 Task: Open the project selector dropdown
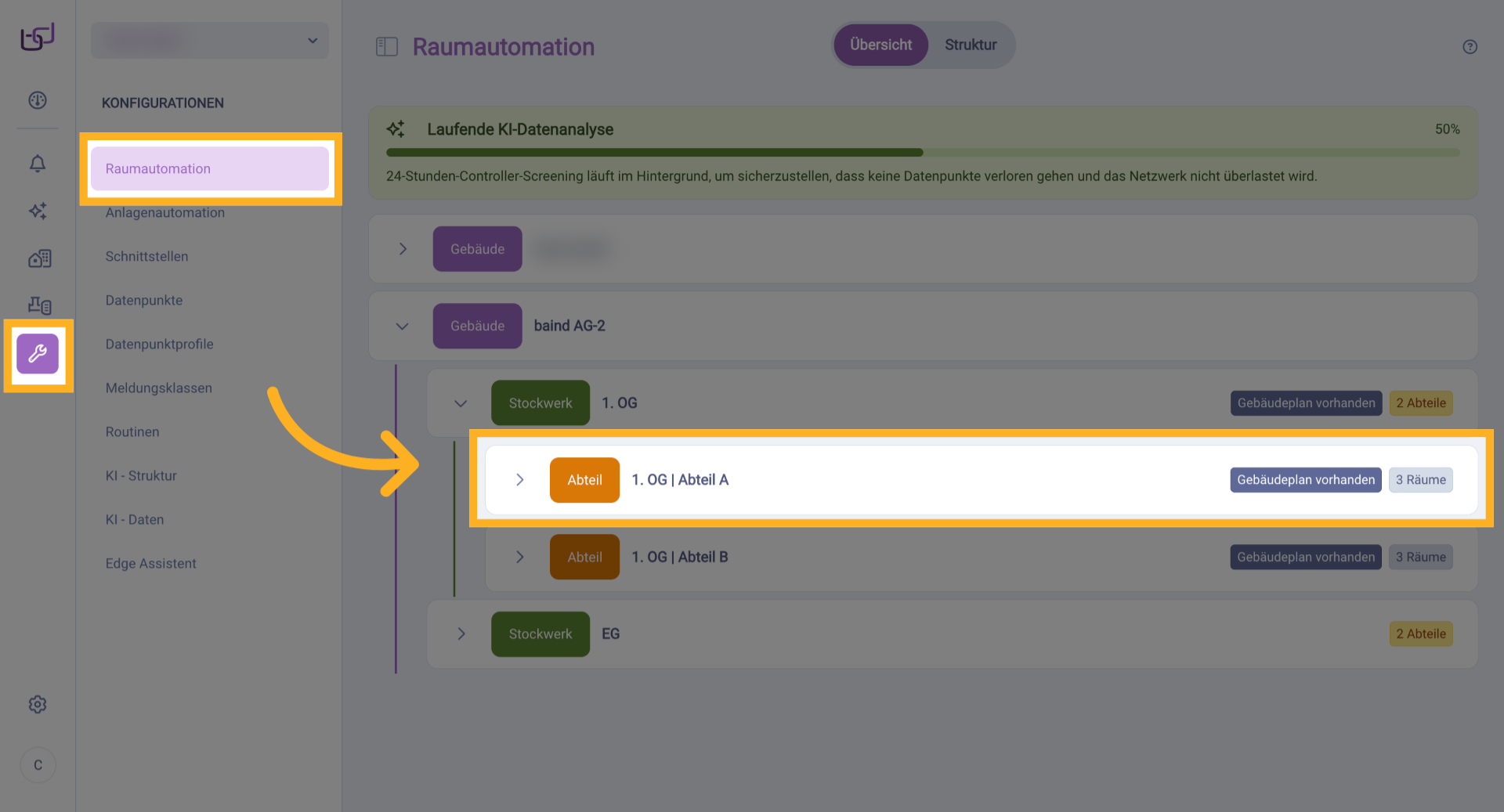(x=210, y=41)
